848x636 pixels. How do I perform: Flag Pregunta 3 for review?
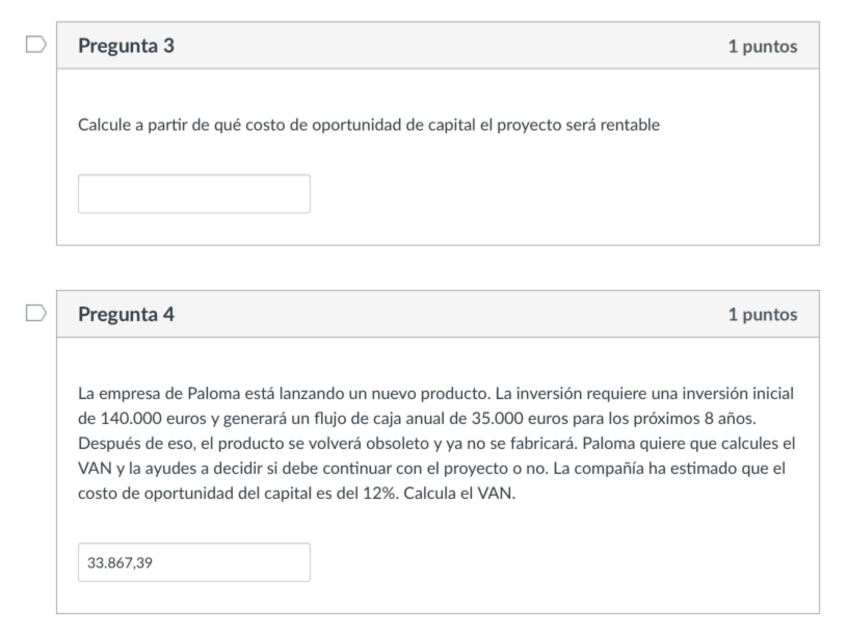tap(34, 46)
